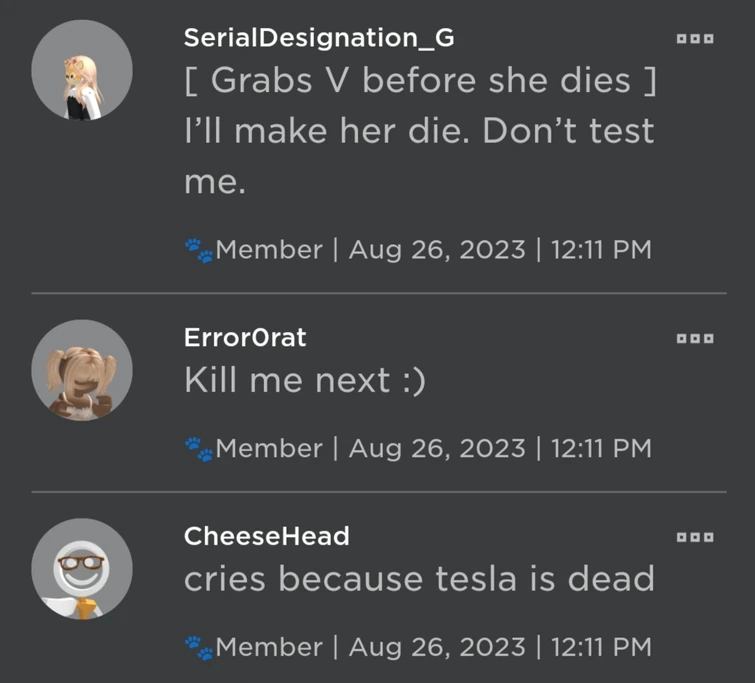Go to CheeseHead's profile name link
The width and height of the screenshot is (755, 683).
click(x=267, y=536)
